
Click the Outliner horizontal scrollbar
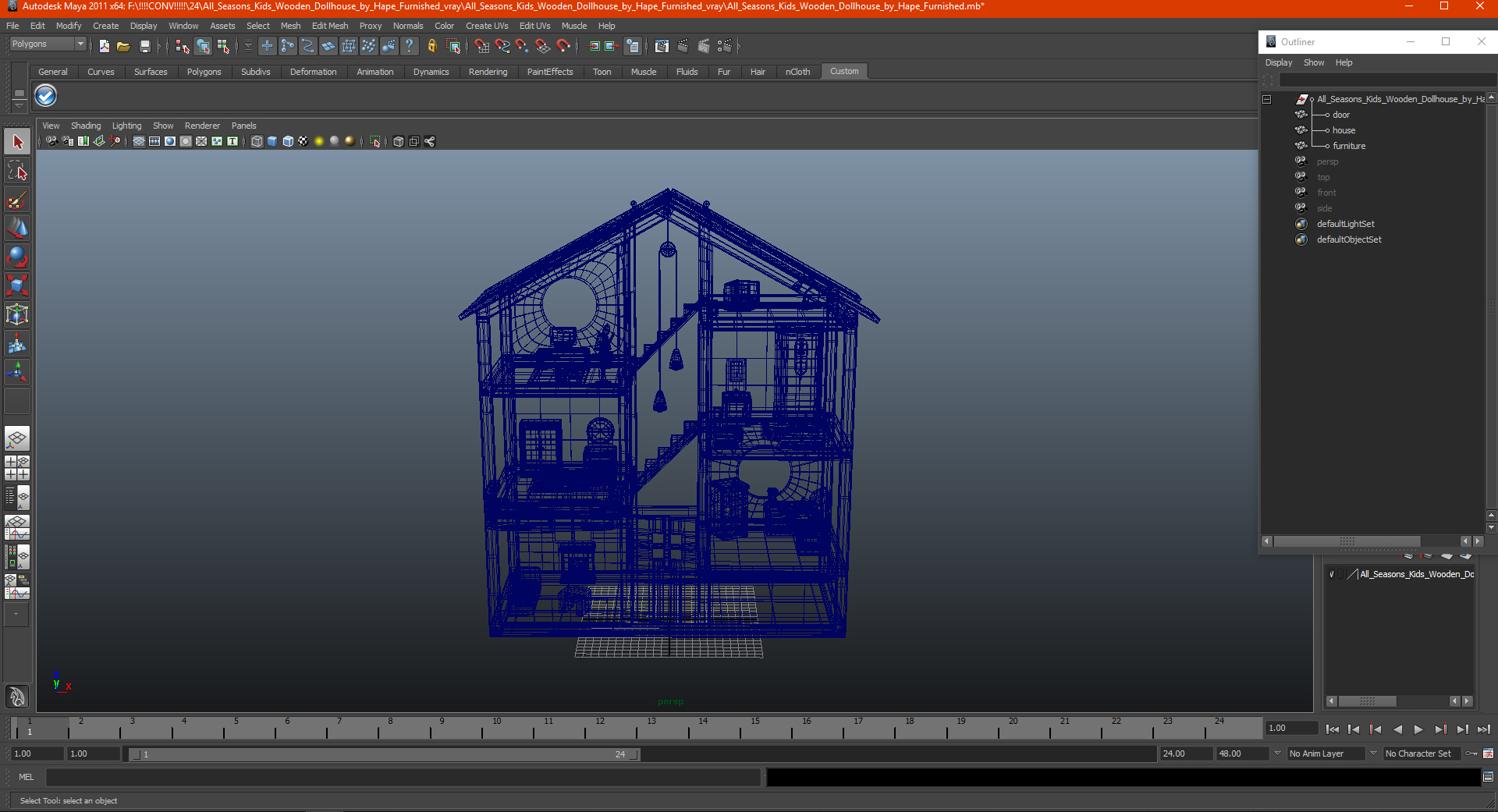coord(1347,541)
